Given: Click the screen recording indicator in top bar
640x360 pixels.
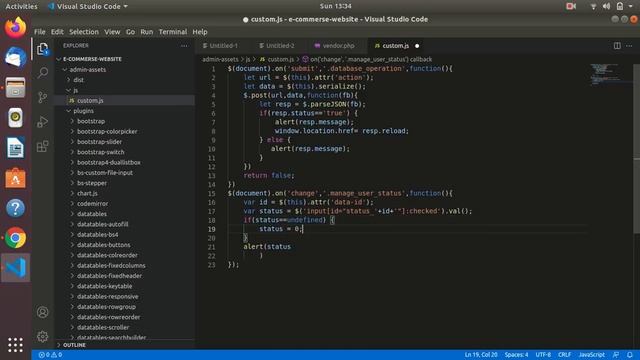Looking at the screenshot, I should tap(571, 6).
